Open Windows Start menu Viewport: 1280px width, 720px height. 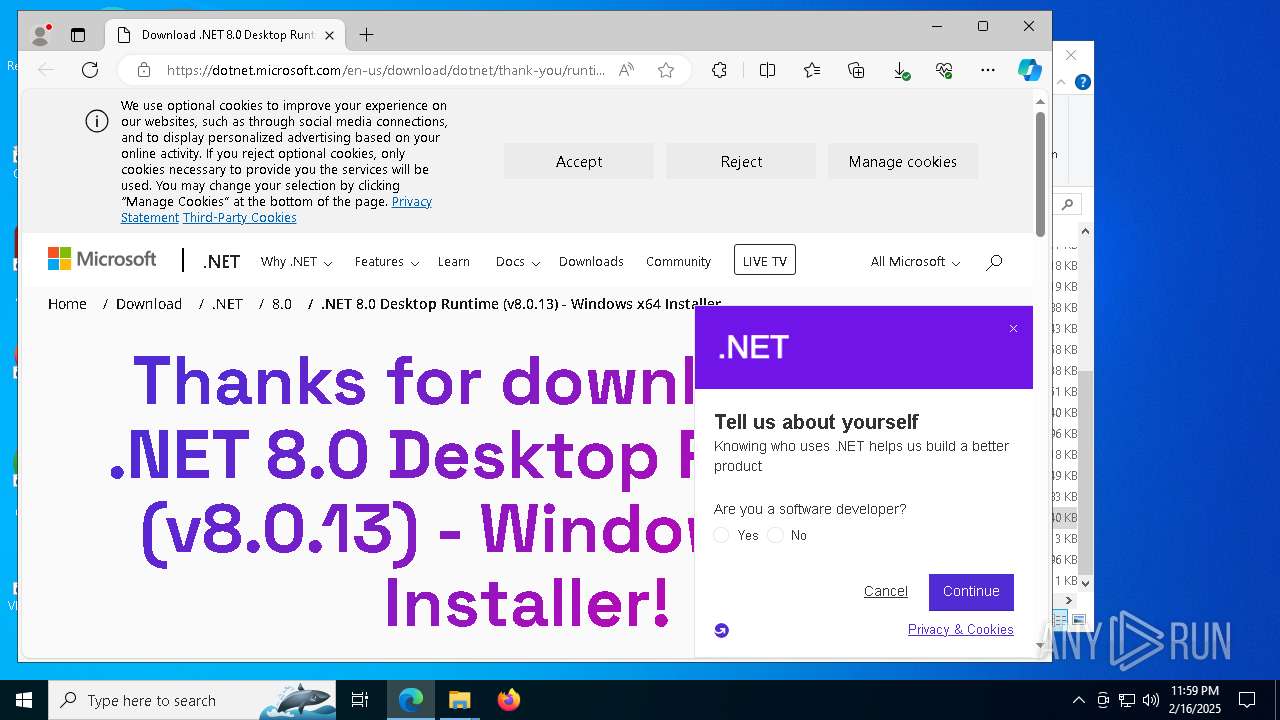click(24, 700)
